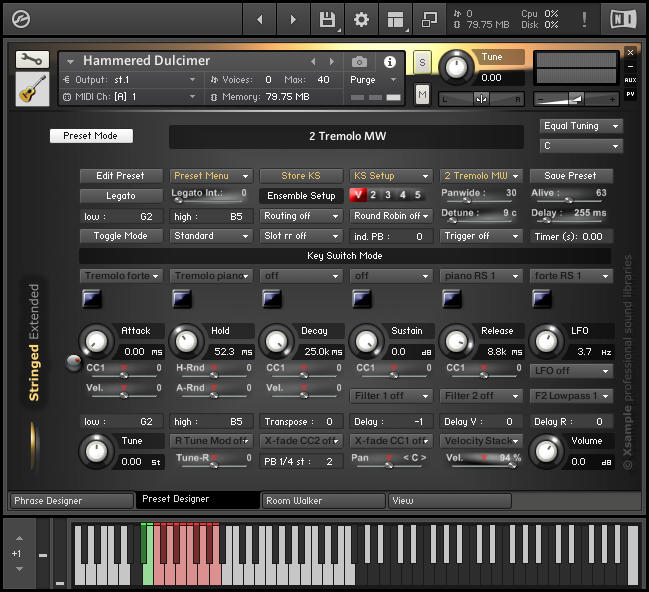Open Output st.1 menu
The image size is (649, 592).
pyautogui.click(x=129, y=79)
